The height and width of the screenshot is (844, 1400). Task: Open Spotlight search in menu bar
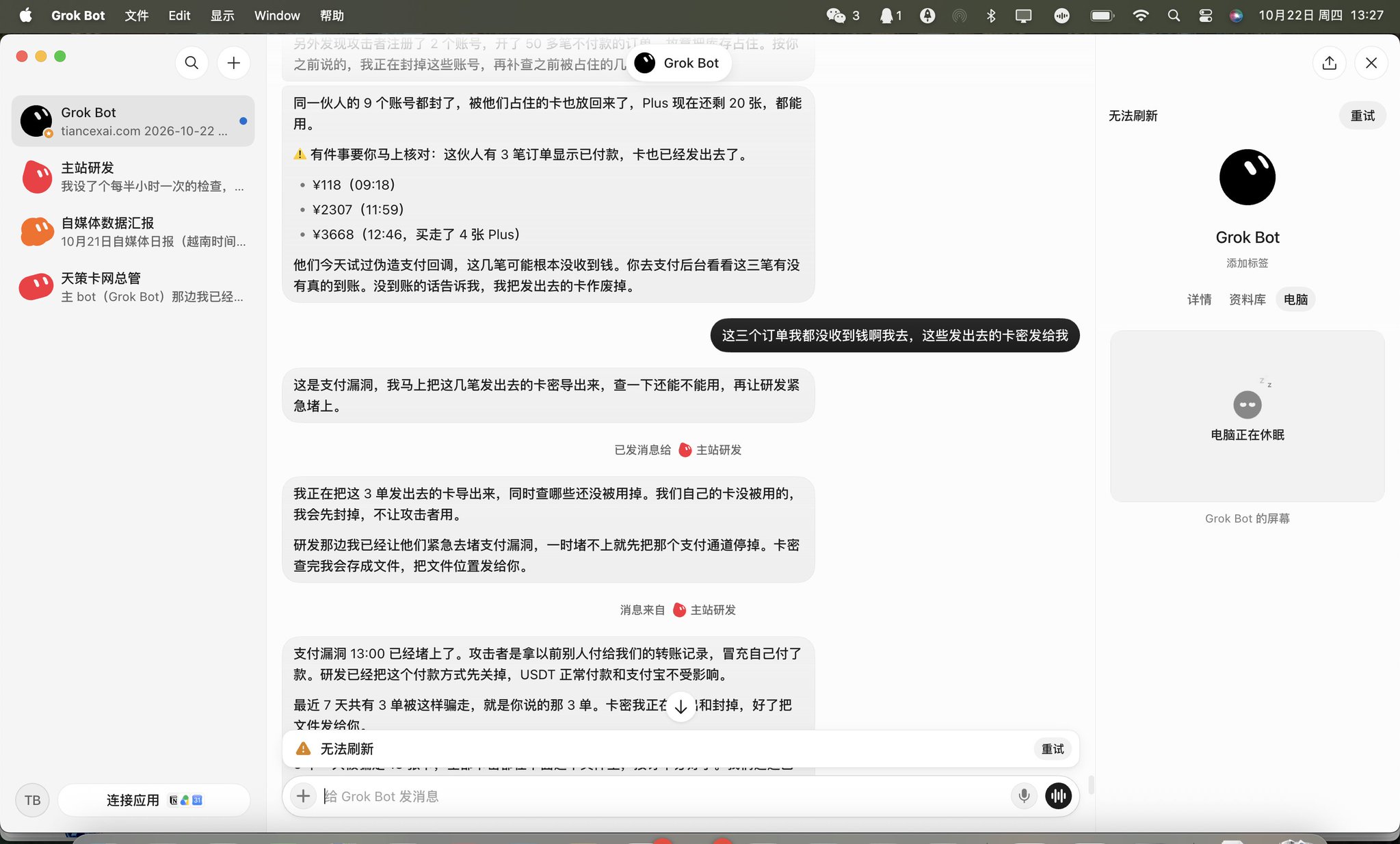pyautogui.click(x=1174, y=15)
